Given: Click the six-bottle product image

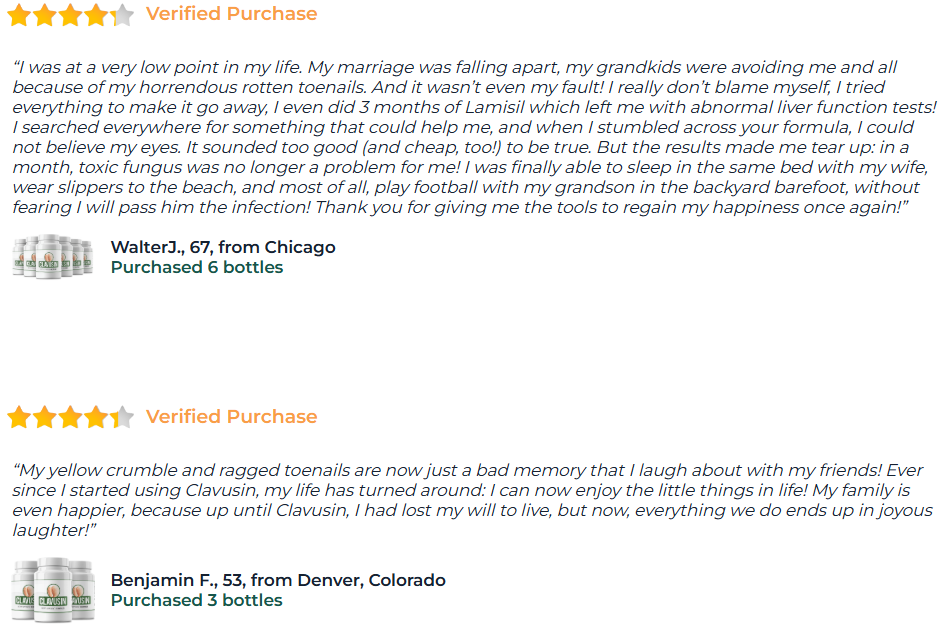Looking at the screenshot, I should [x=52, y=257].
